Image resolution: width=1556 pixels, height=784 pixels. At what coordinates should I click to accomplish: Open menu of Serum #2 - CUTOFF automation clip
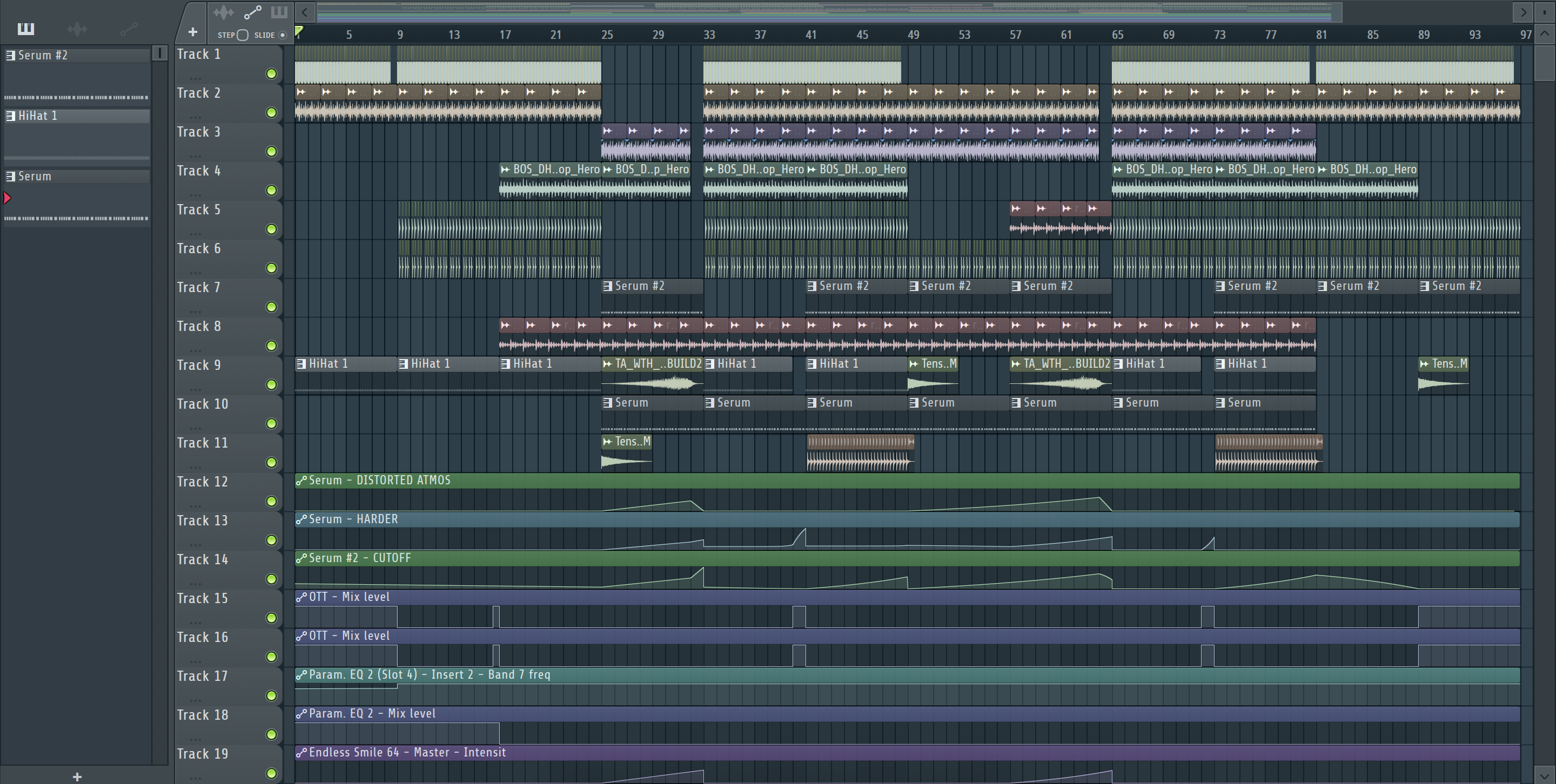point(301,559)
